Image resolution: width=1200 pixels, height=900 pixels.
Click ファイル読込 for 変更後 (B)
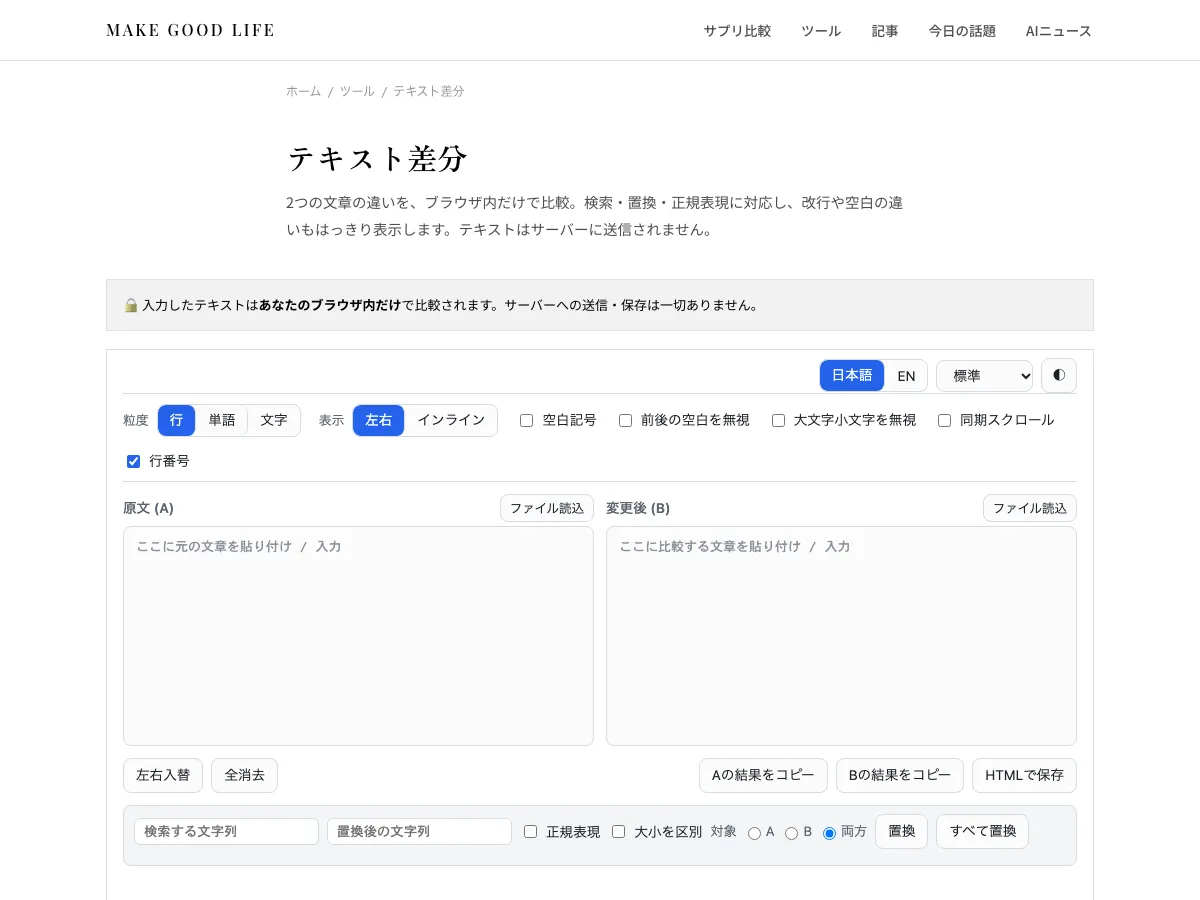[x=1030, y=508]
